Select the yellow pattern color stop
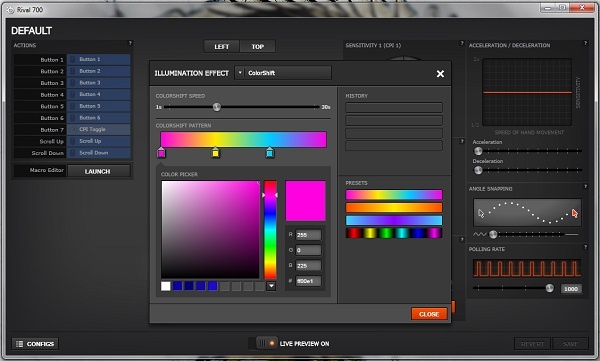 [215, 153]
